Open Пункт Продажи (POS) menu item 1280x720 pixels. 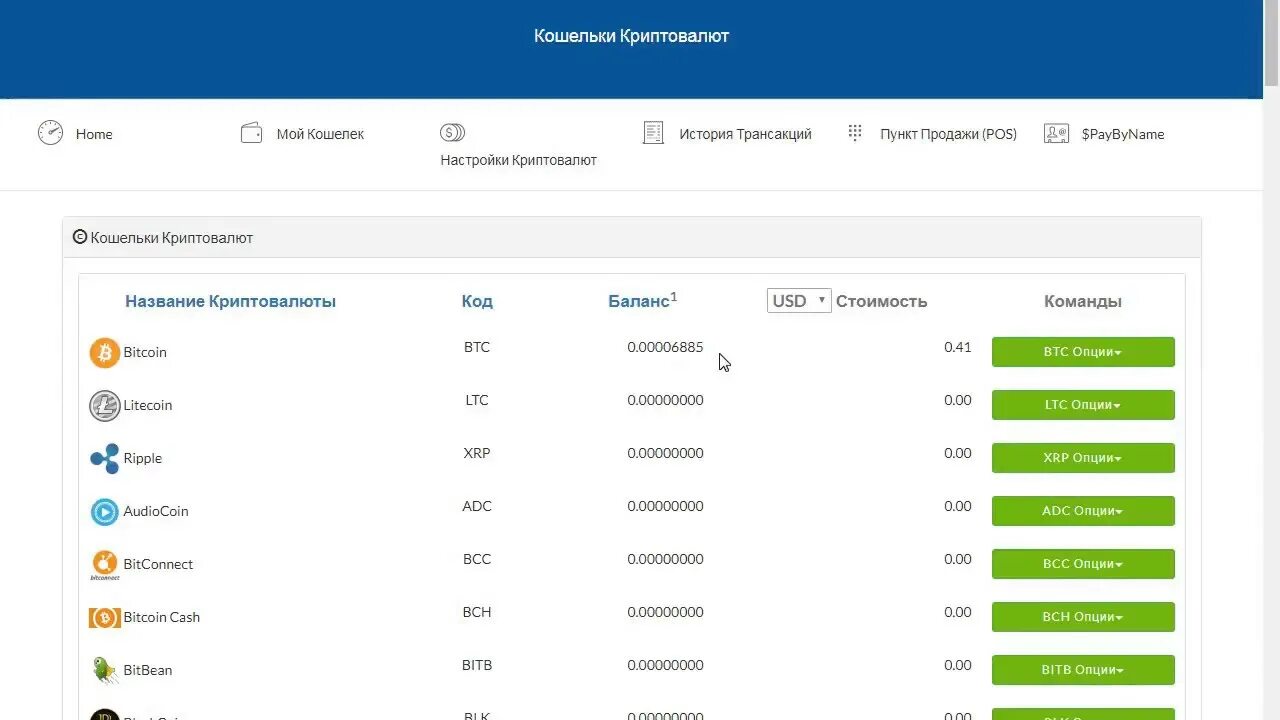[x=948, y=134]
